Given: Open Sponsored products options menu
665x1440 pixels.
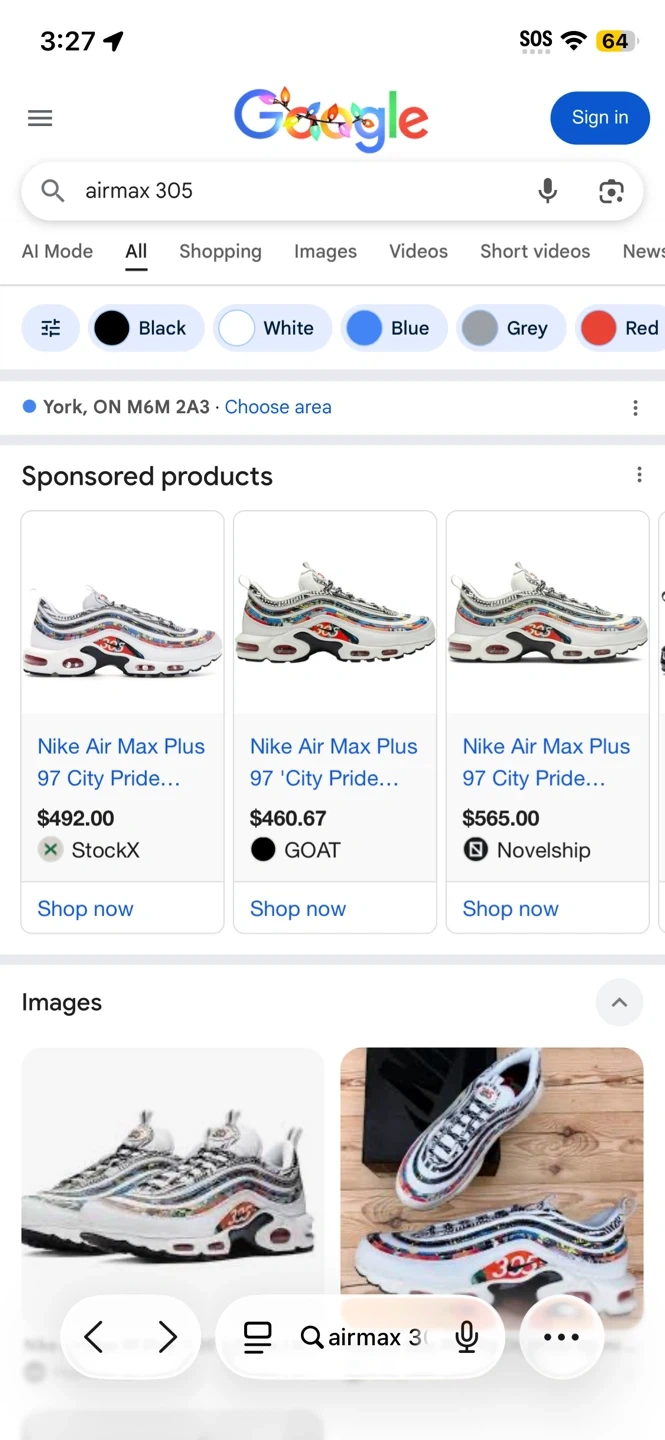Looking at the screenshot, I should [639, 476].
